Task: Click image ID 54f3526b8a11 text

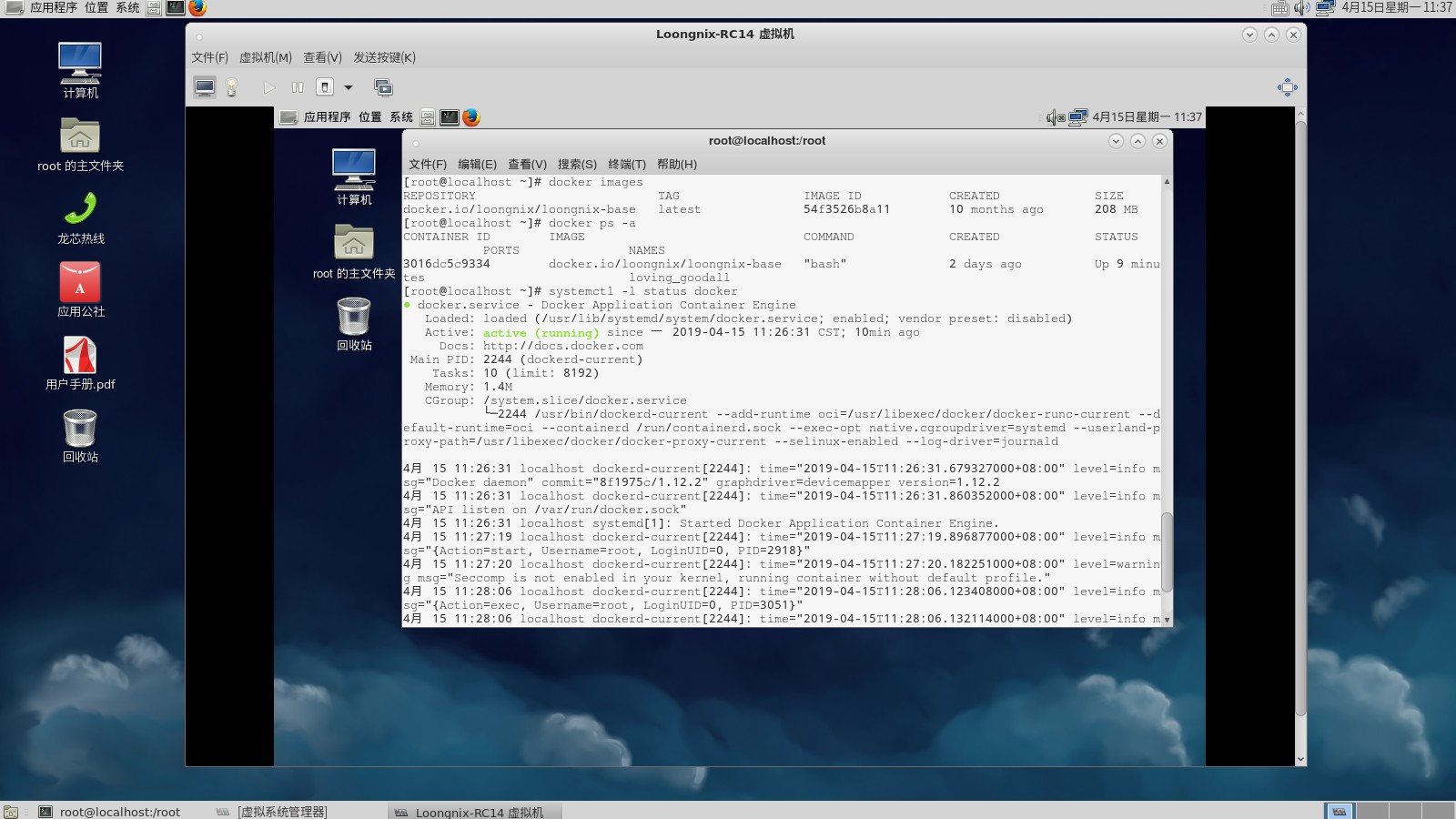Action: pyautogui.click(x=847, y=209)
